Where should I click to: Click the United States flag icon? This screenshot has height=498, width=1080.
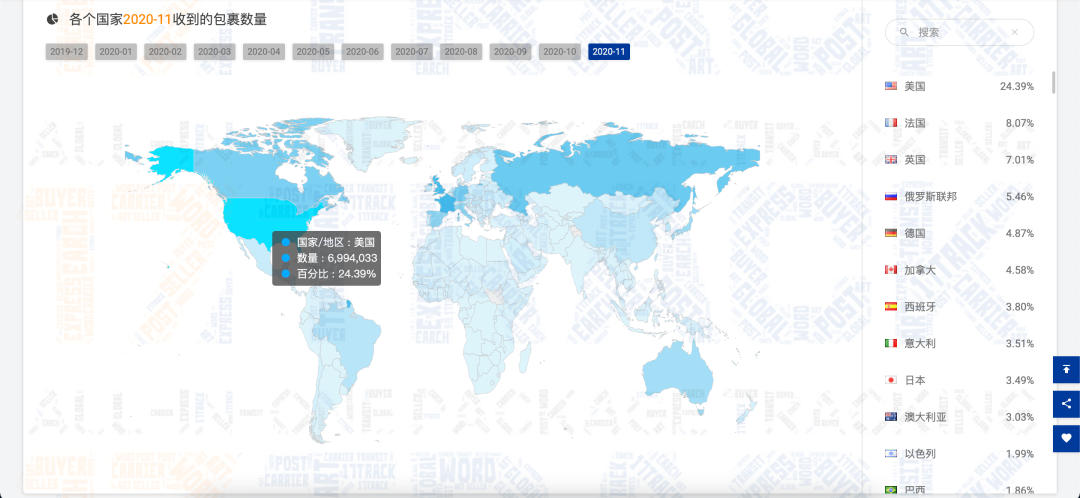point(891,86)
